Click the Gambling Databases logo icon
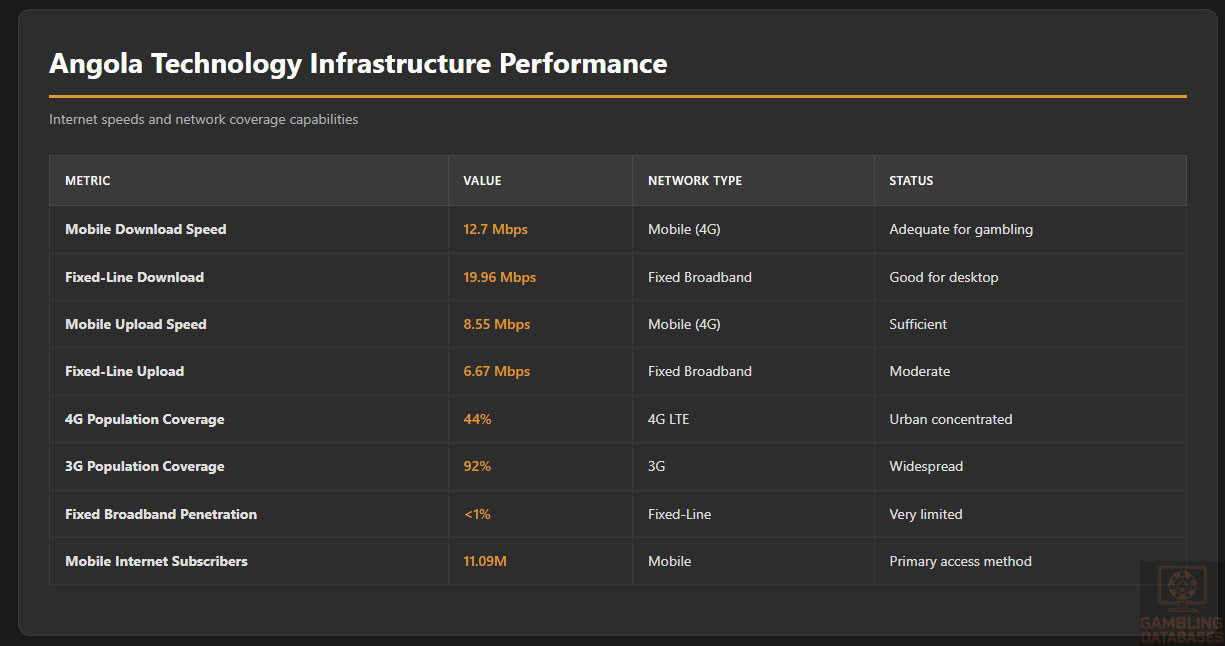This screenshot has width=1225, height=646. click(1181, 591)
